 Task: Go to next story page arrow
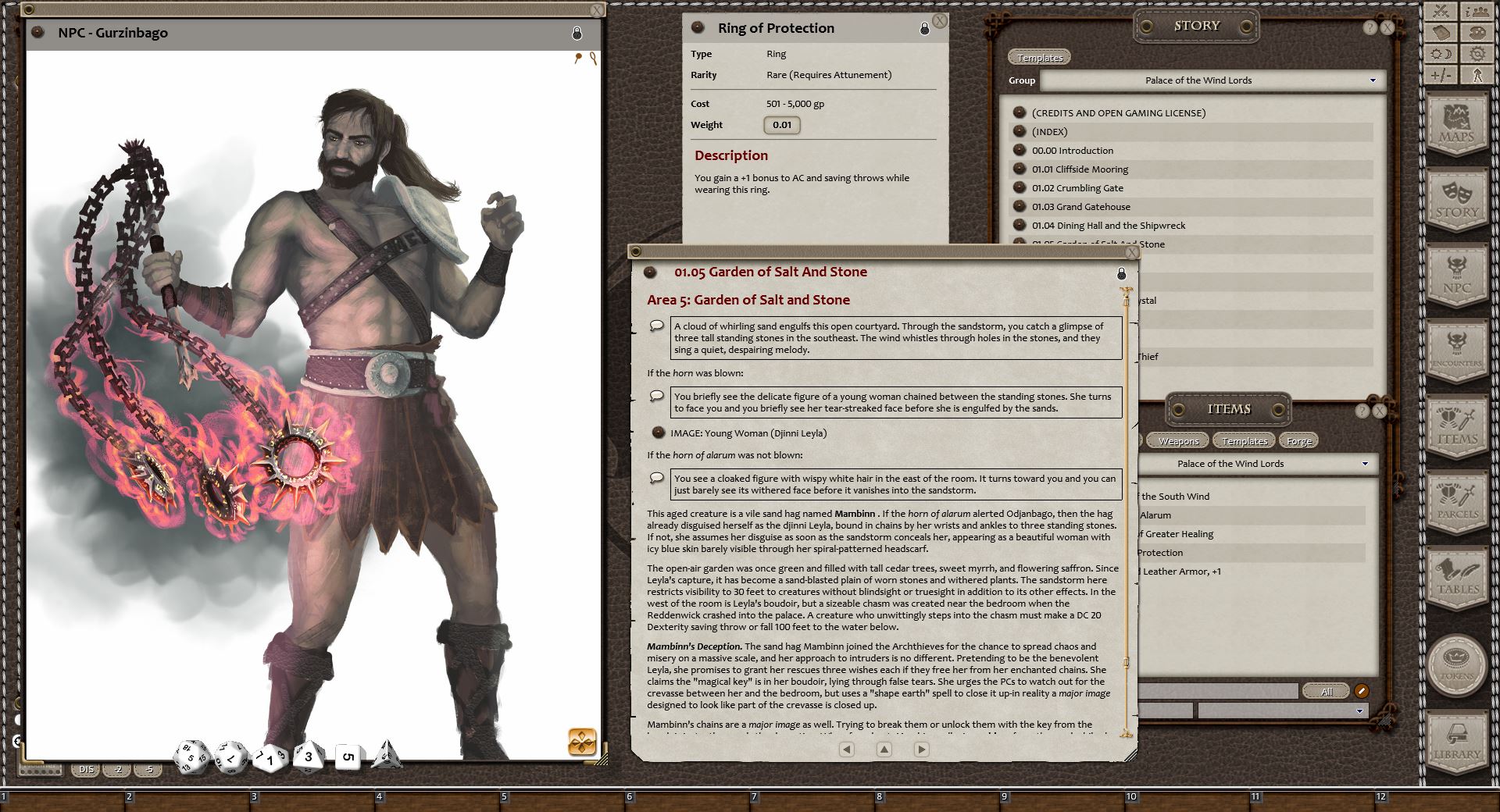pos(921,749)
